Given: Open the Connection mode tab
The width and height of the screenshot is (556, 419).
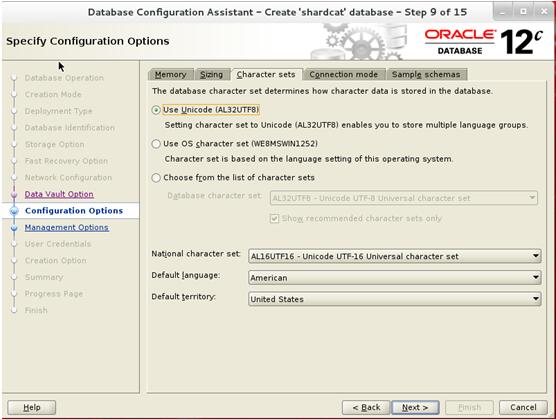Looking at the screenshot, I should 344,74.
